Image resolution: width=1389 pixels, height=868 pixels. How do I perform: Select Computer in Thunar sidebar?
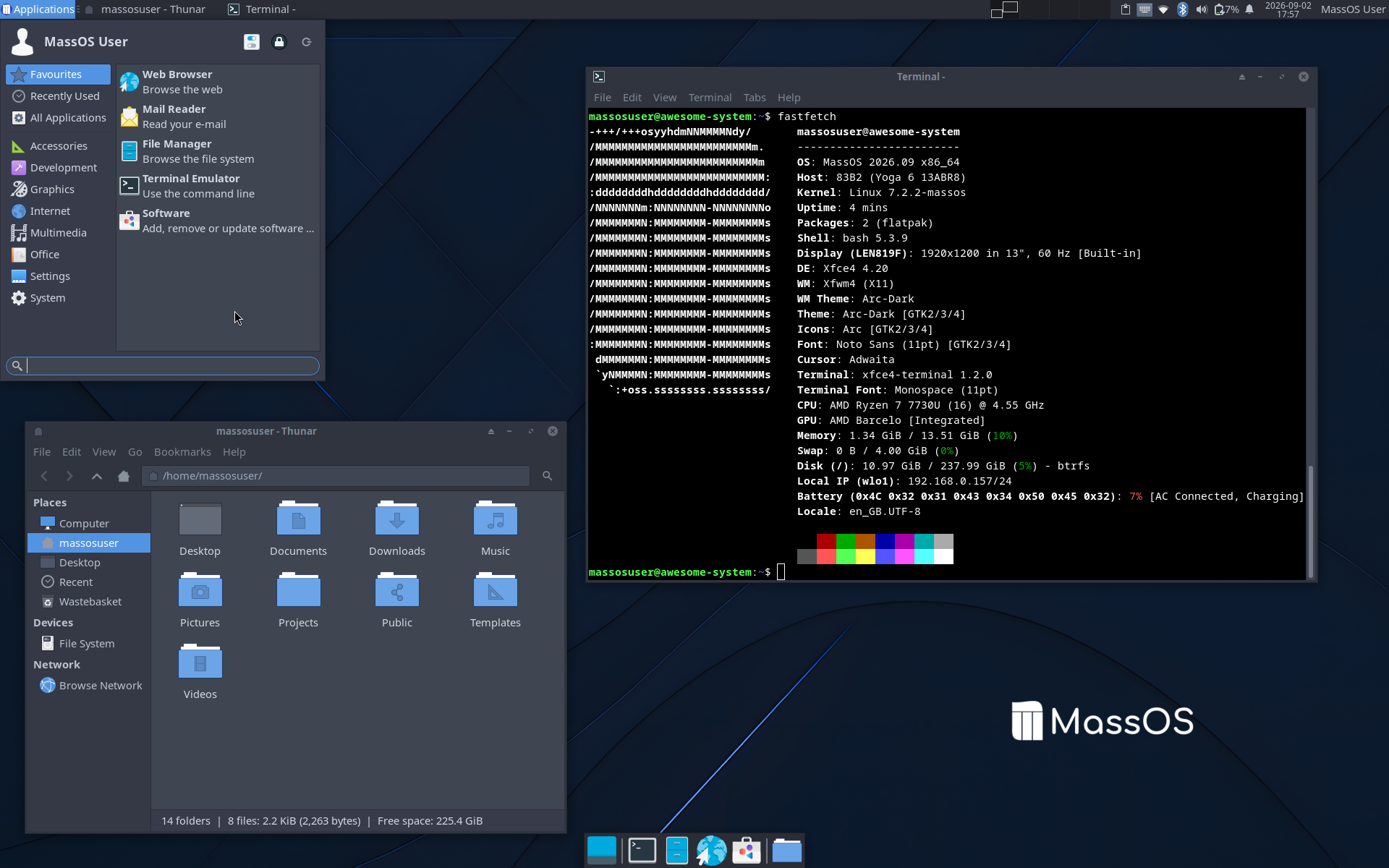[89, 523]
